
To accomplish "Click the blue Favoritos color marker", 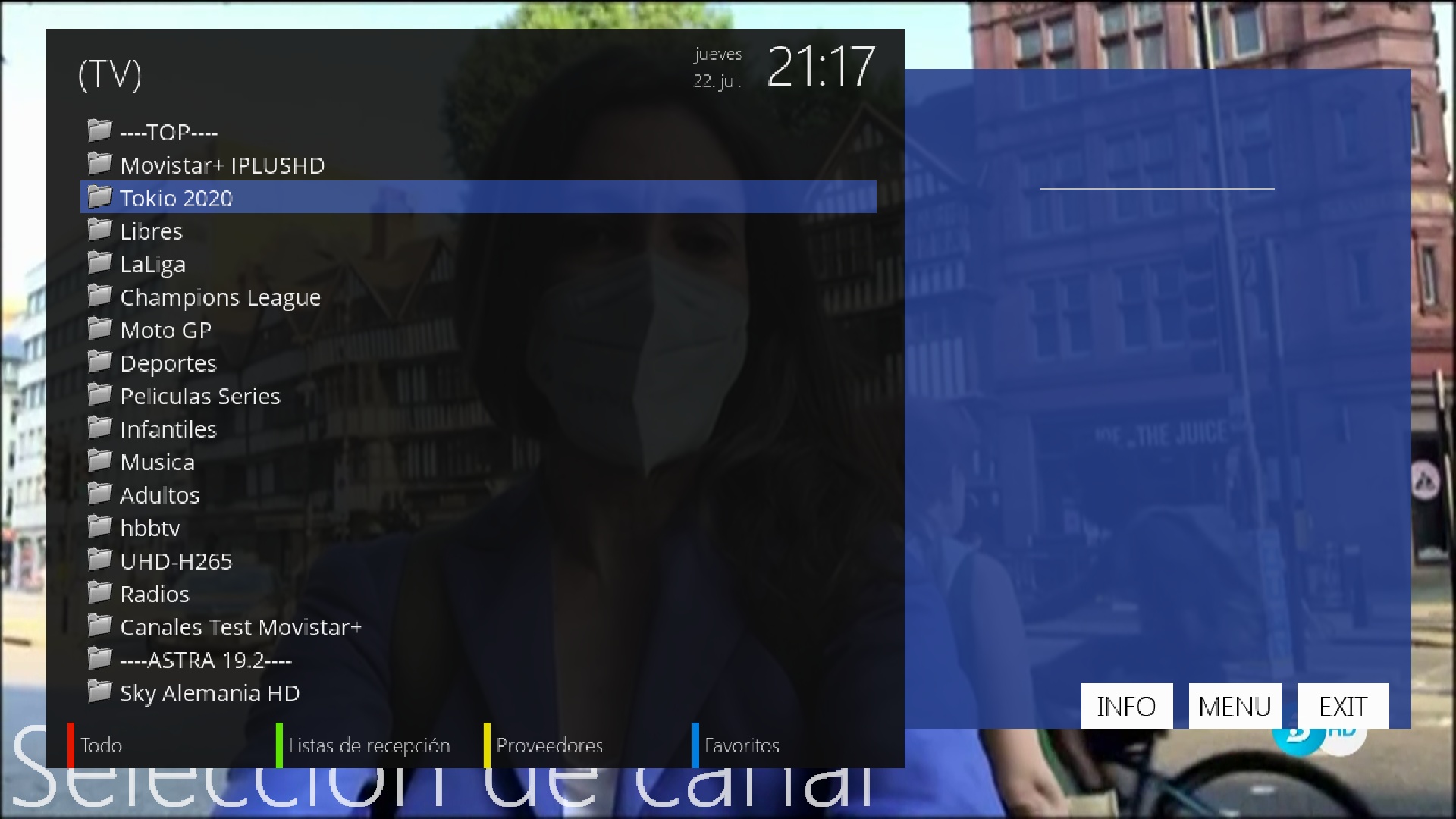I will pyautogui.click(x=695, y=745).
